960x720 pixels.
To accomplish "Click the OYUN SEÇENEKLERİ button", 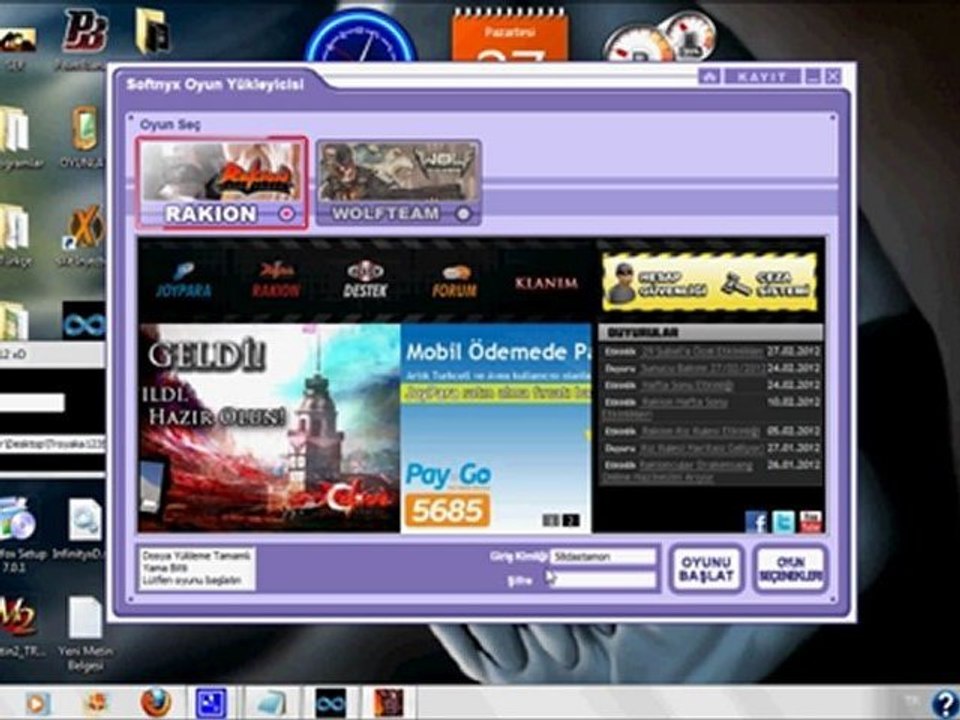I will click(790, 569).
